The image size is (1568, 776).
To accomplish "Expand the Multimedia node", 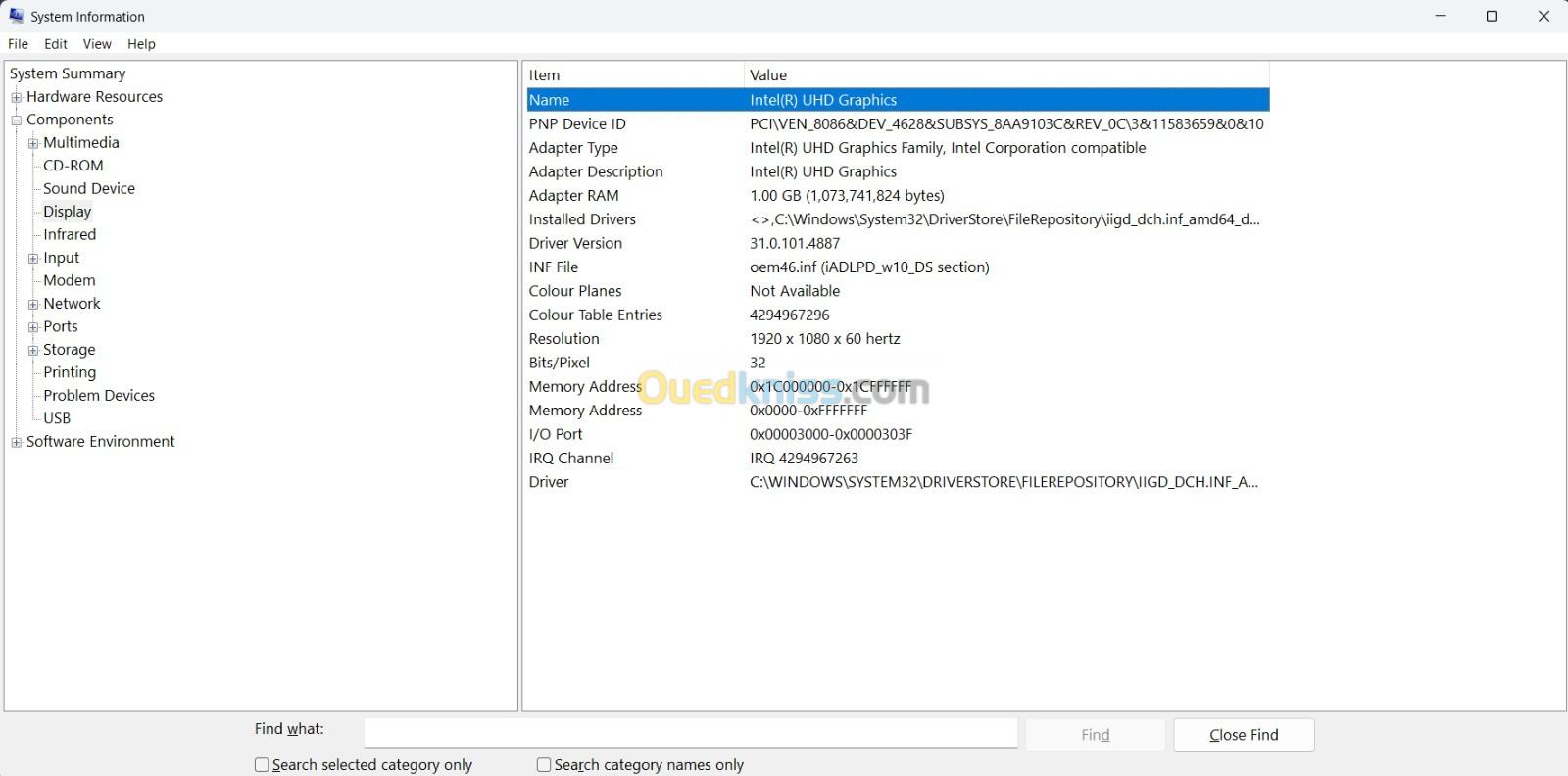I will [33, 143].
